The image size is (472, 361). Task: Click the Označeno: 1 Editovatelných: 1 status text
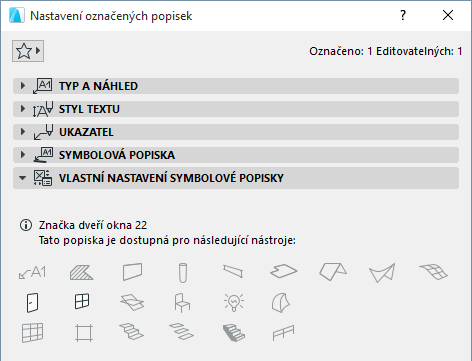pyautogui.click(x=386, y=51)
